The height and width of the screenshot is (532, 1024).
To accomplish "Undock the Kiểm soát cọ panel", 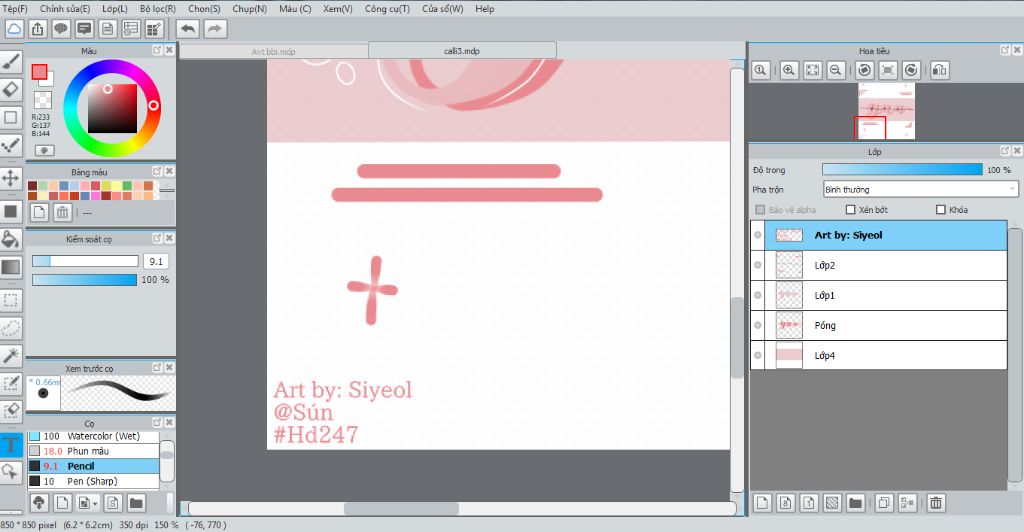I will click(157, 239).
